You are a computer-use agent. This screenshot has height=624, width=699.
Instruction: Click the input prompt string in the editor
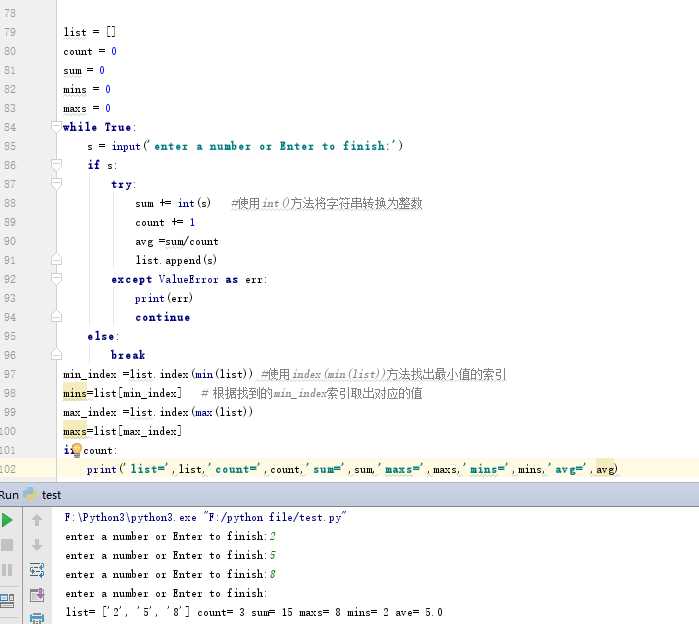point(273,146)
